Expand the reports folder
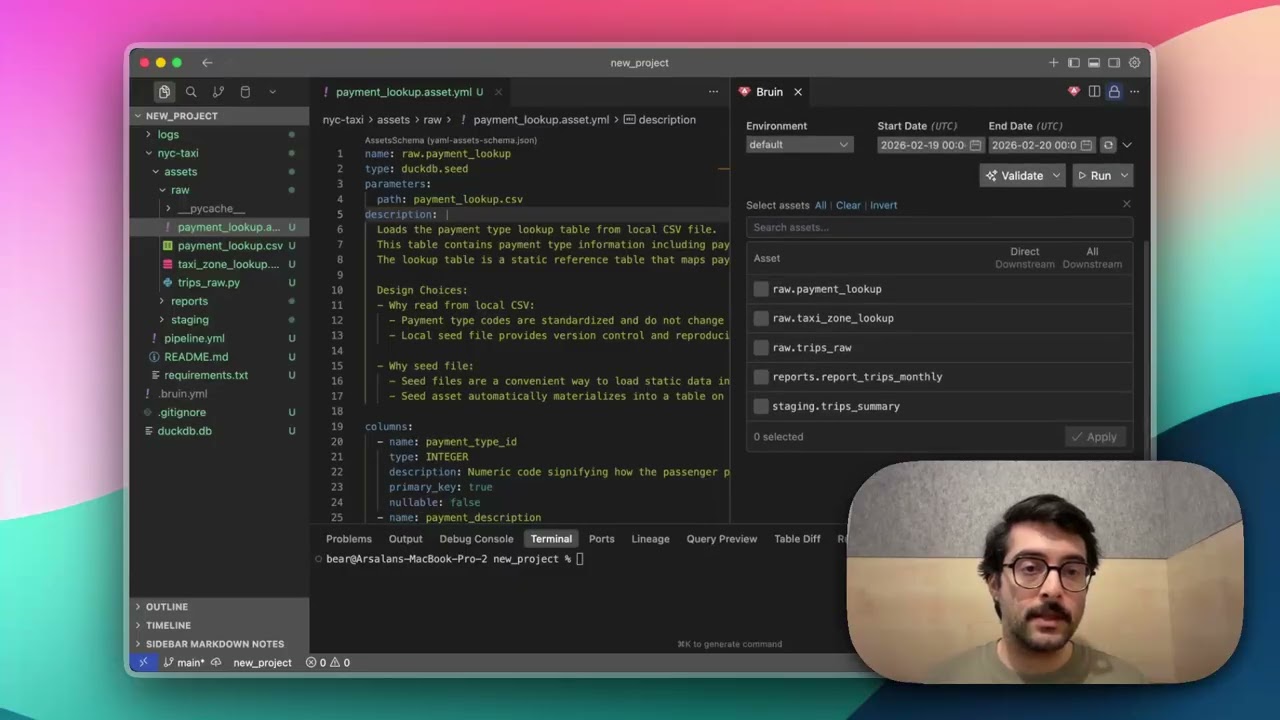 (189, 301)
